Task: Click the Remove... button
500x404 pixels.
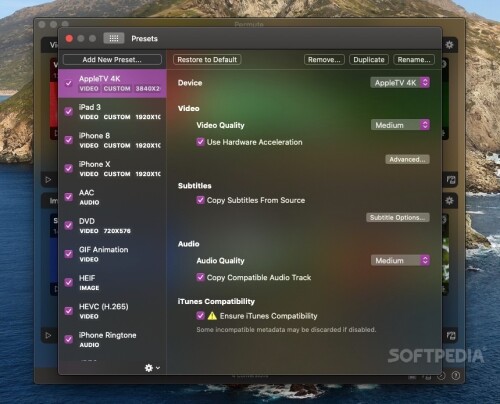Action: [x=324, y=60]
